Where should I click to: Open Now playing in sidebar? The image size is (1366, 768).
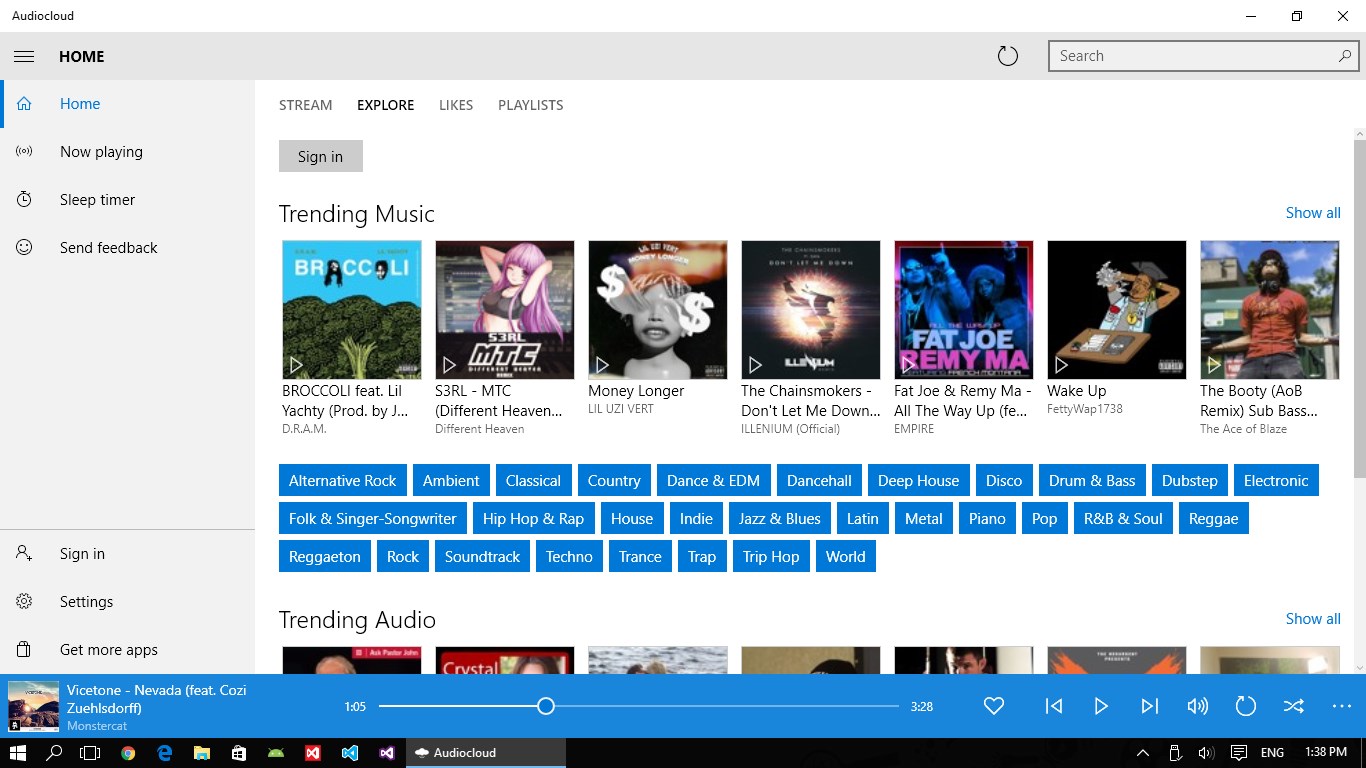point(128,152)
